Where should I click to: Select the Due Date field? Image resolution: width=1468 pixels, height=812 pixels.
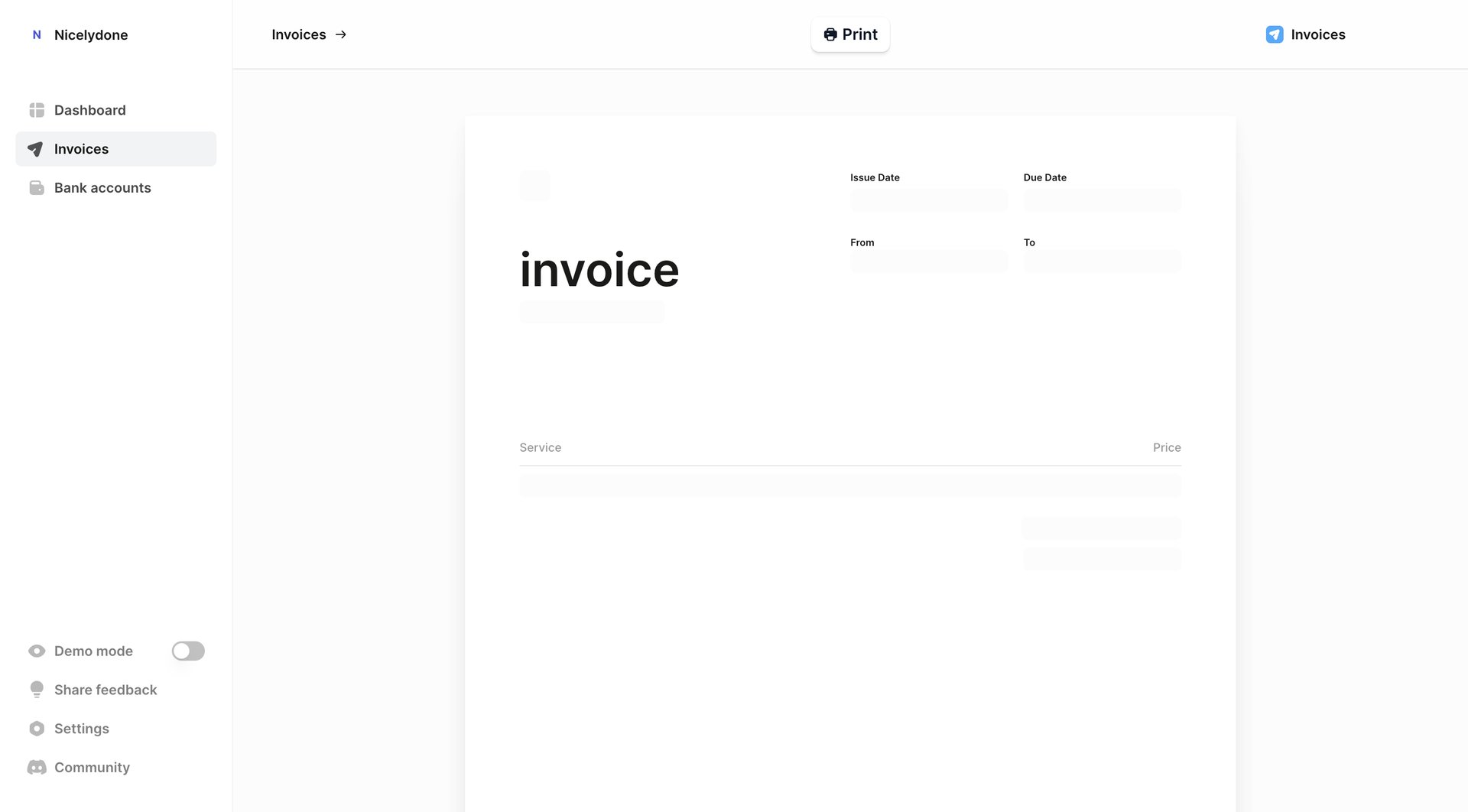(1102, 200)
